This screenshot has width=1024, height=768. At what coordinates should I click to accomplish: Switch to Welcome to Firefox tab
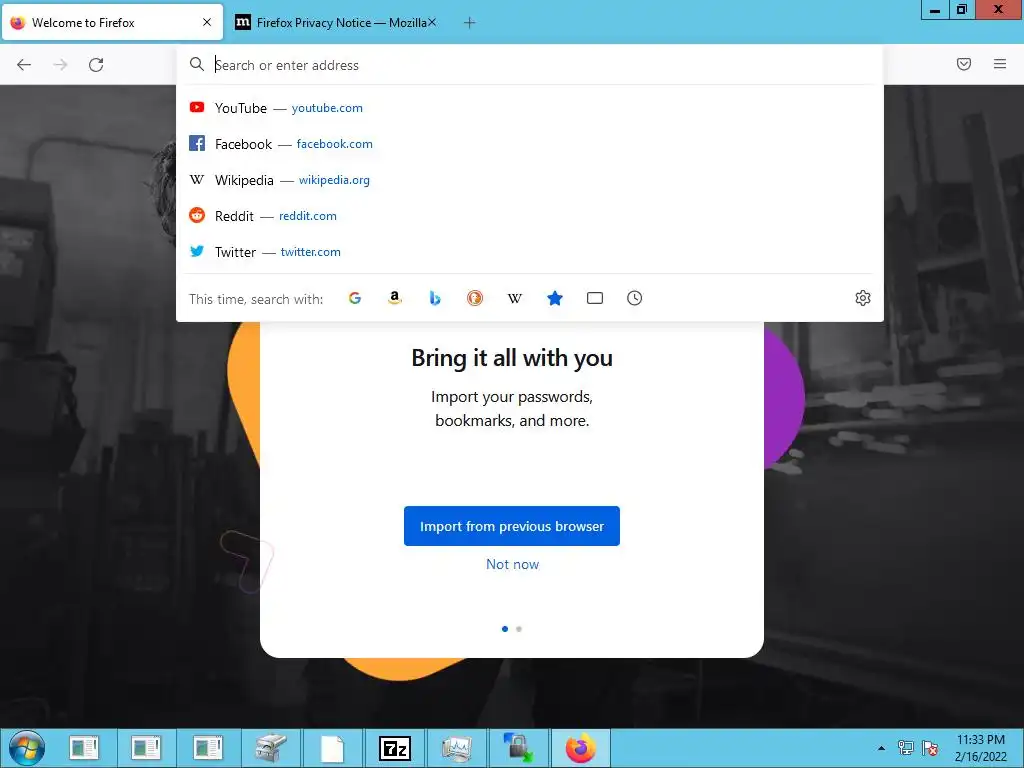pyautogui.click(x=113, y=22)
